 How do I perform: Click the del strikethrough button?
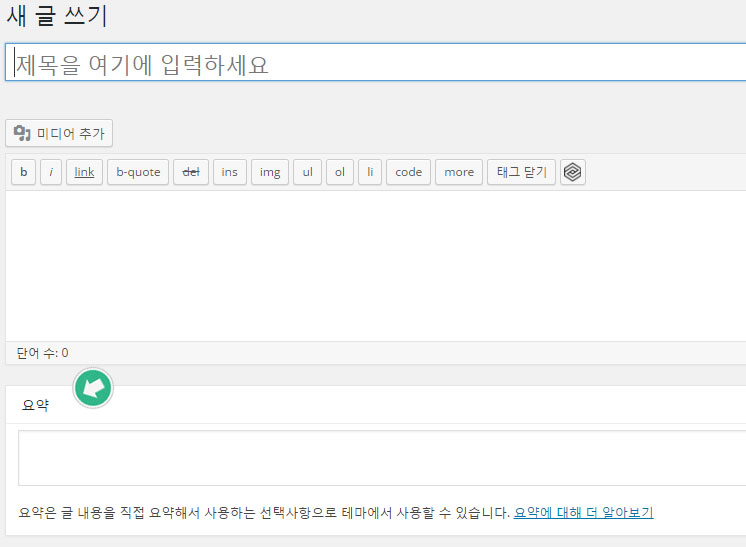point(191,172)
